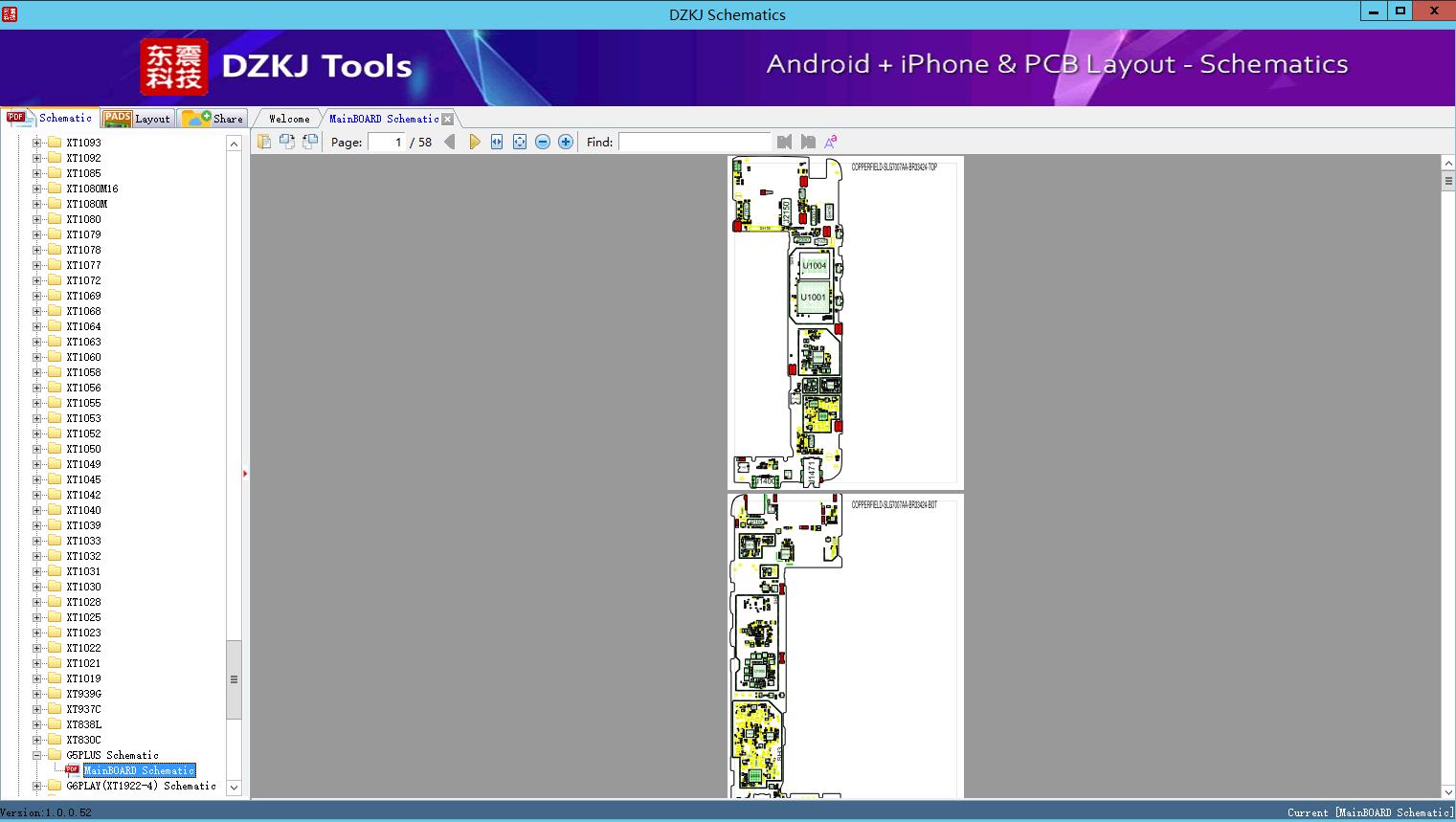Switch to the Welcome document tab
The image size is (1456, 822).
(x=288, y=119)
